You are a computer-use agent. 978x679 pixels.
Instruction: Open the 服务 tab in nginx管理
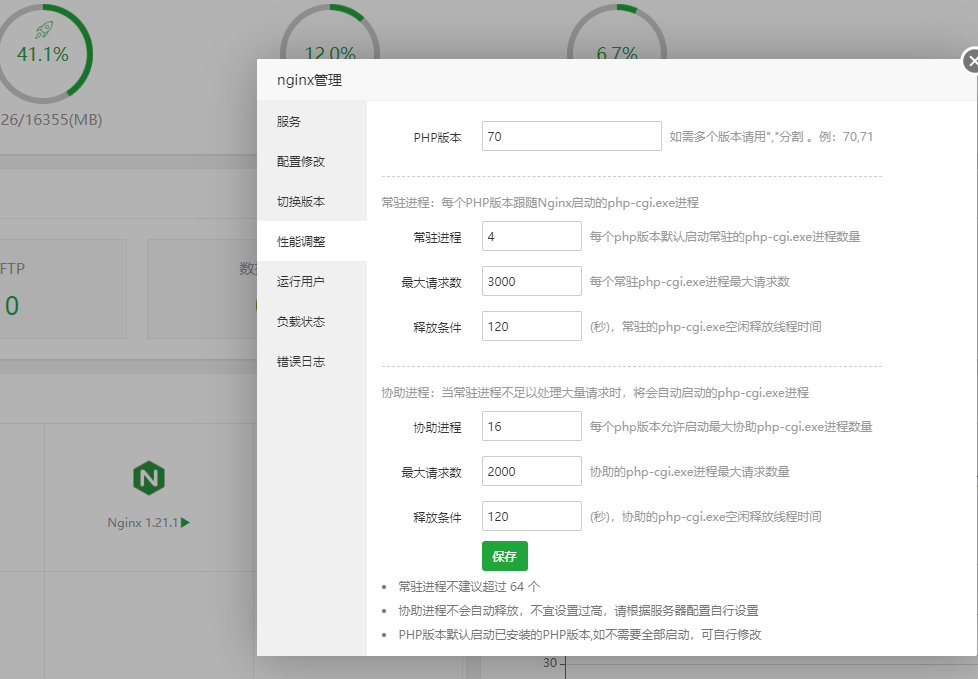coord(312,121)
